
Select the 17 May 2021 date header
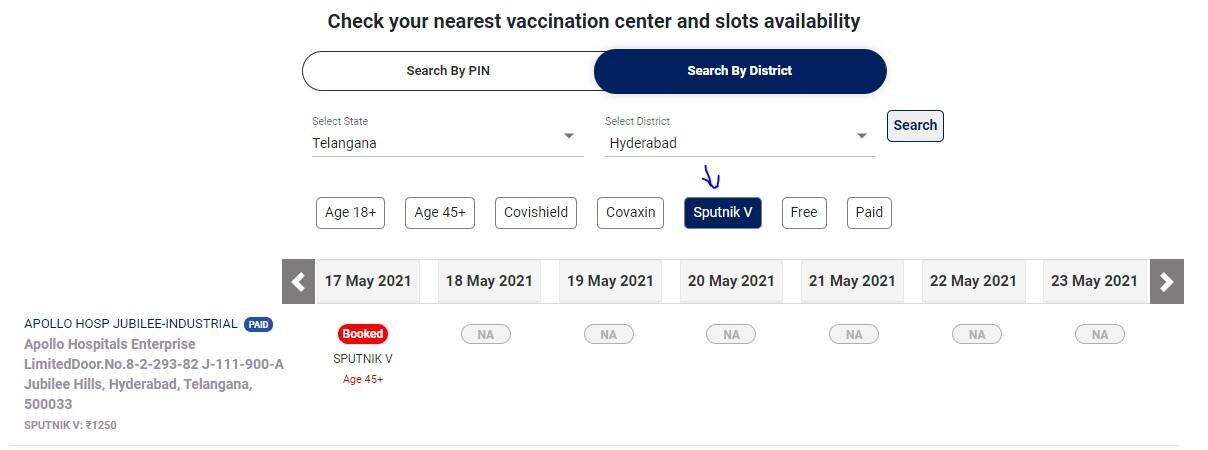pos(368,281)
